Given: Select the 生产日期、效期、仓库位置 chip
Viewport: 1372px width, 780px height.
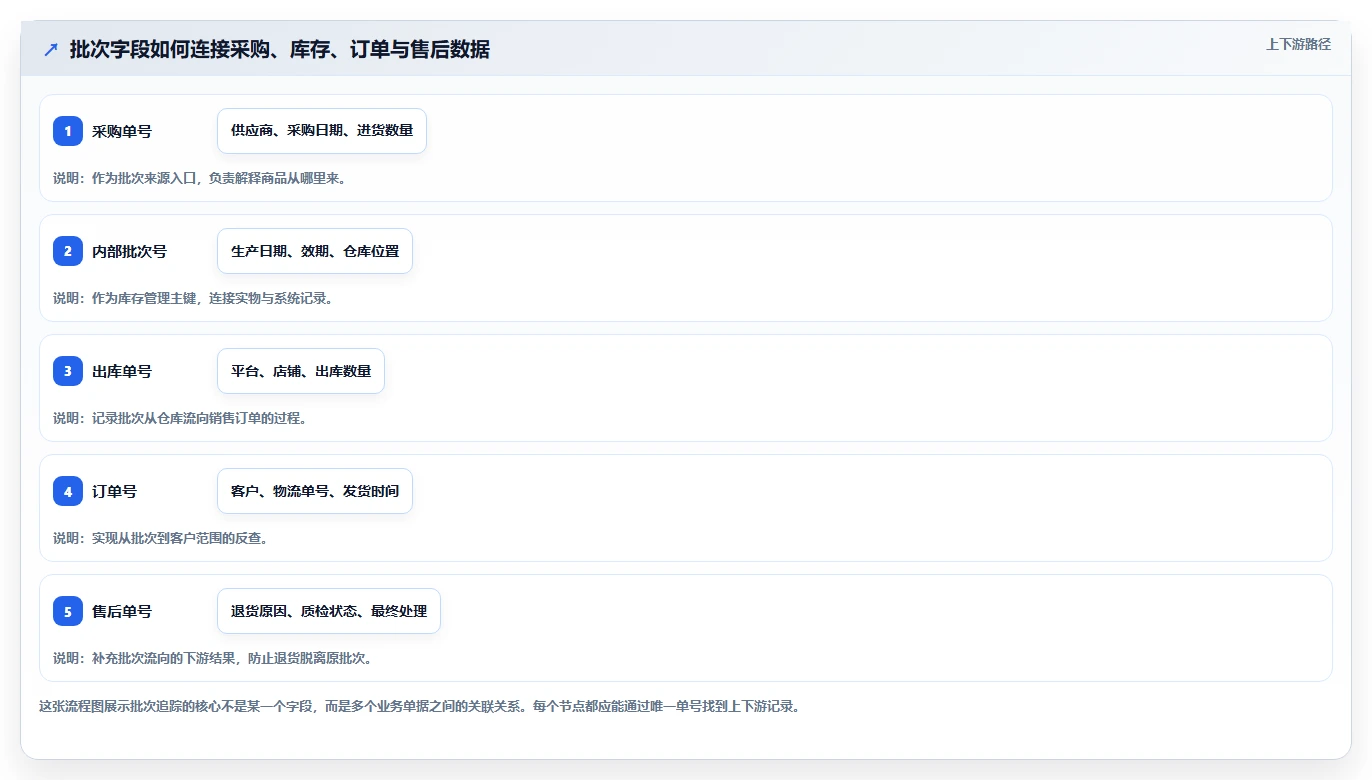Looking at the screenshot, I should pyautogui.click(x=315, y=251).
